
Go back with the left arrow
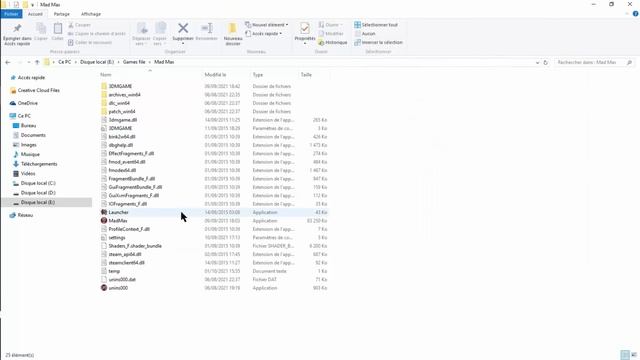pos(8,62)
